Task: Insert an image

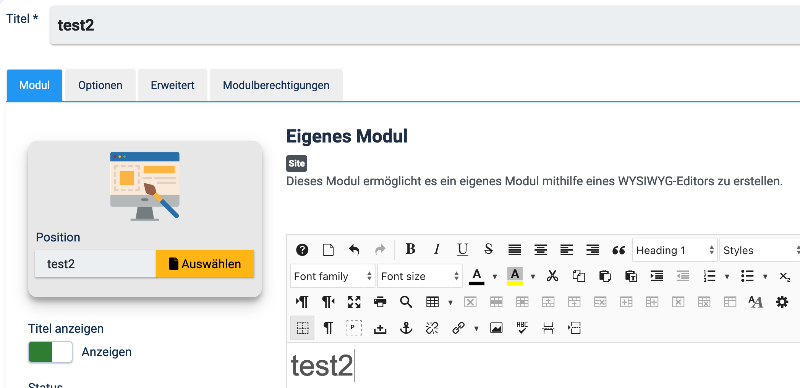Action: [x=496, y=328]
